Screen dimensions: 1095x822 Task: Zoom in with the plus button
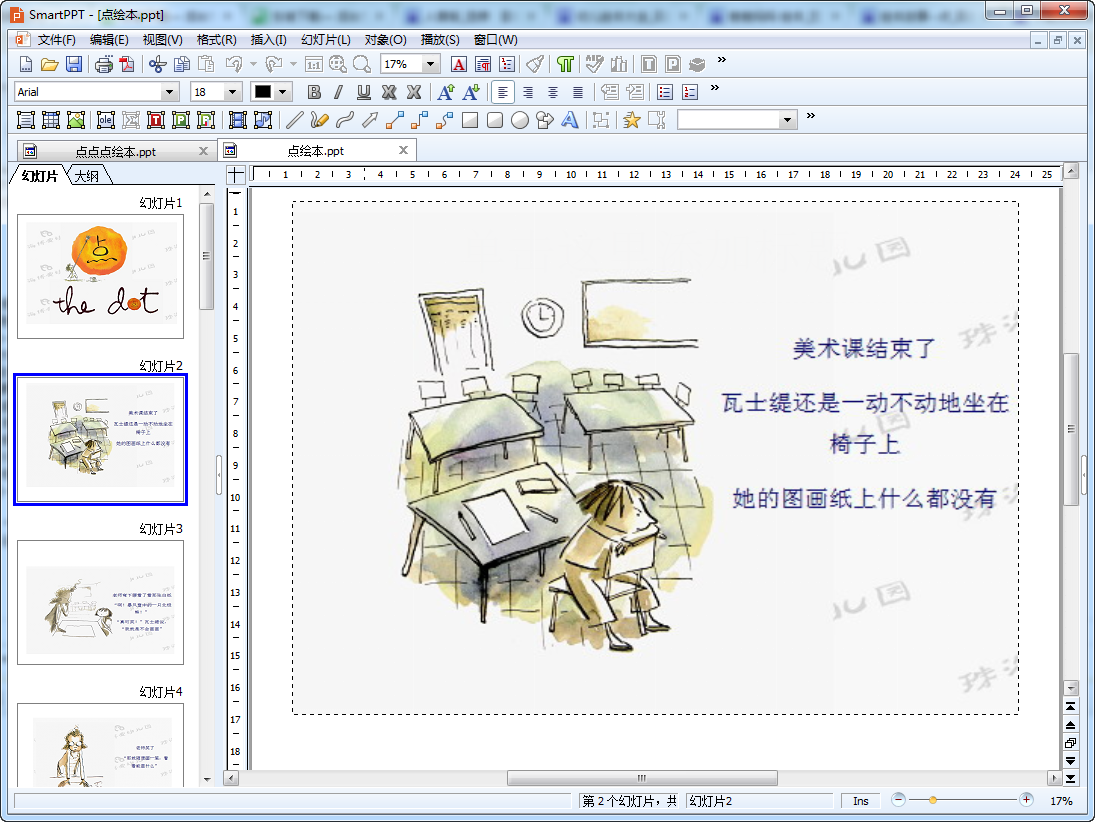pos(1026,800)
